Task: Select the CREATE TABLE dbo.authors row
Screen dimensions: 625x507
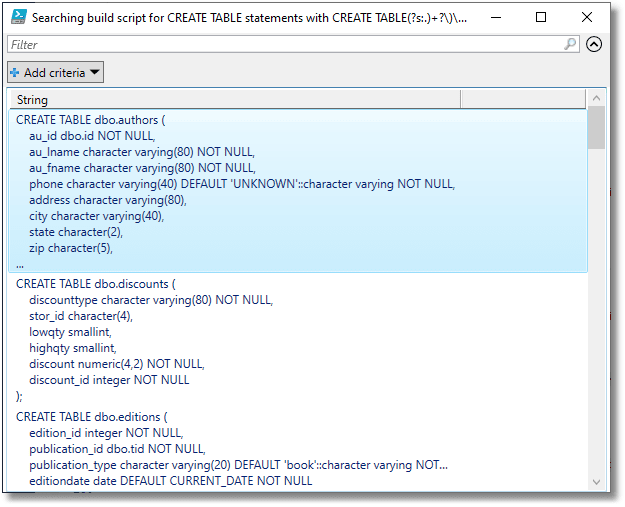Action: pos(298,191)
